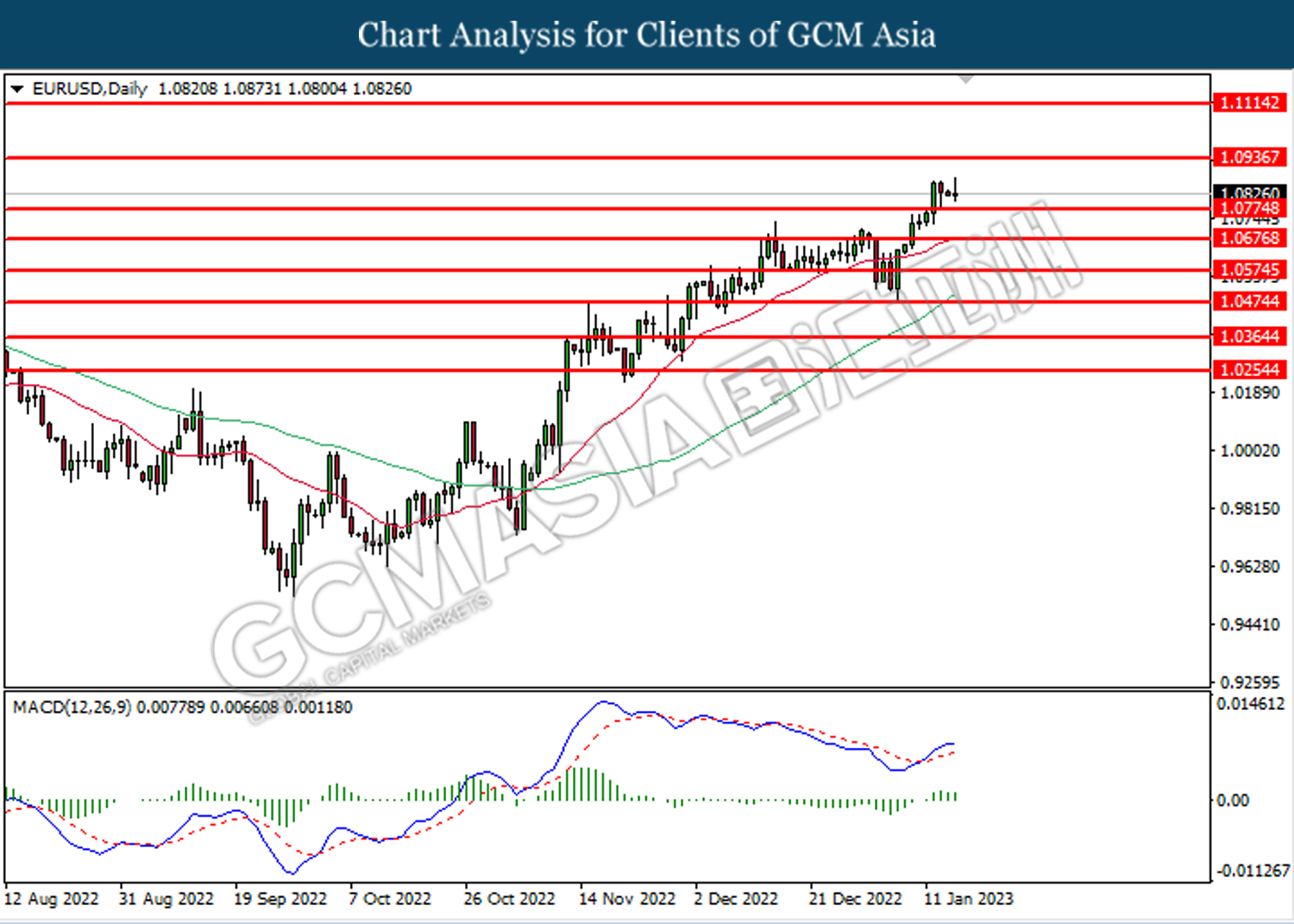Select the 1.09367 price level label
Viewport: 1294px width, 924px height.
[1249, 157]
